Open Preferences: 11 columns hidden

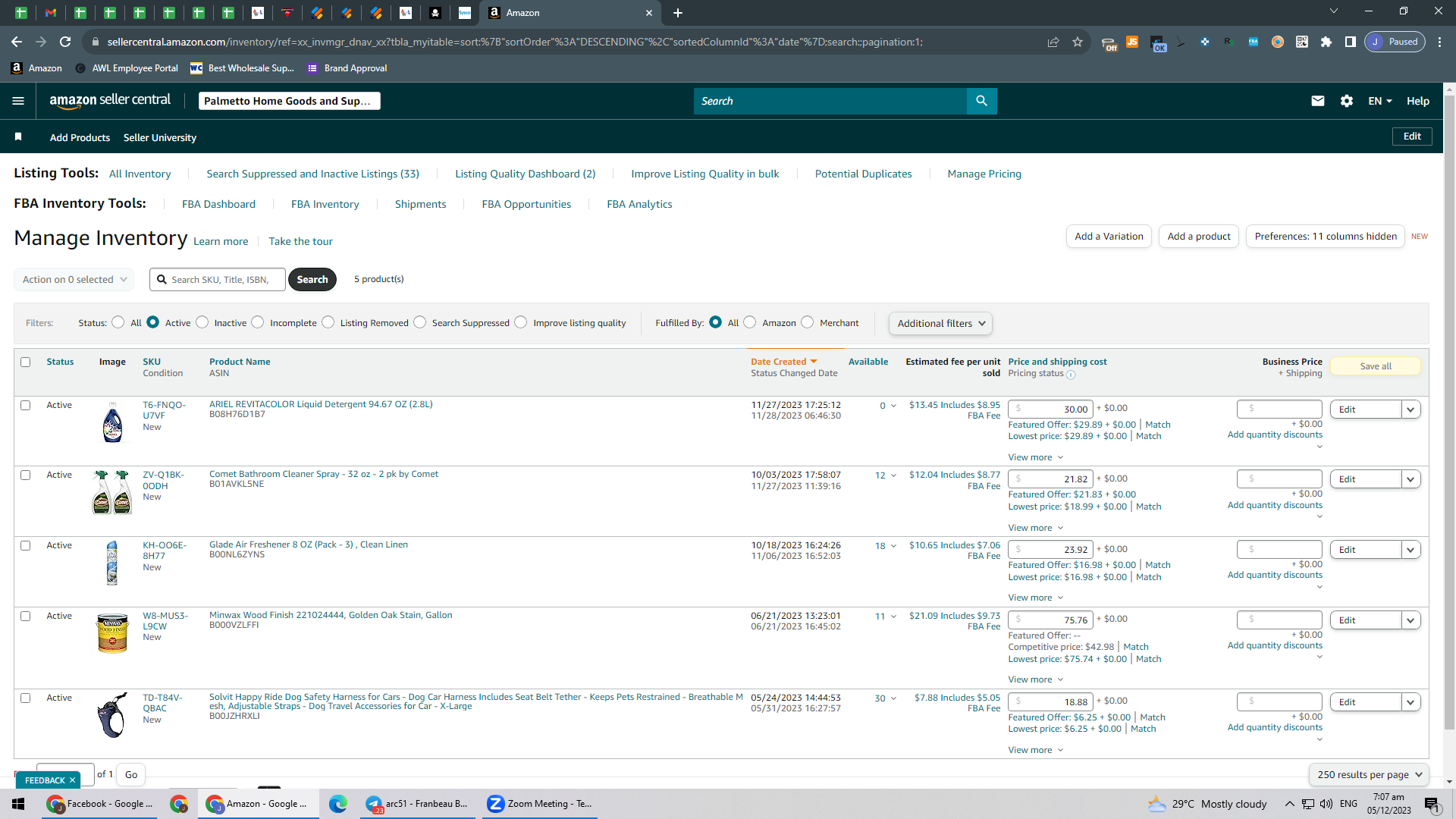coord(1326,237)
